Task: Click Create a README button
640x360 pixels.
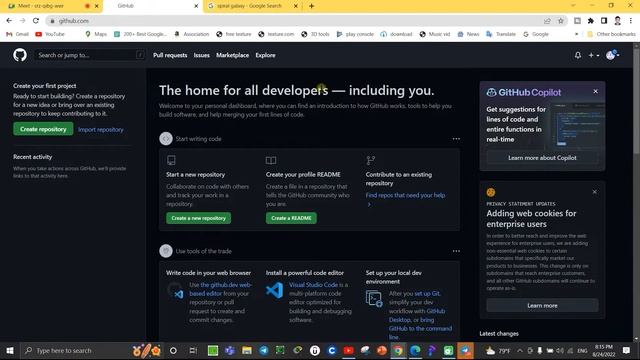Action: tap(291, 218)
